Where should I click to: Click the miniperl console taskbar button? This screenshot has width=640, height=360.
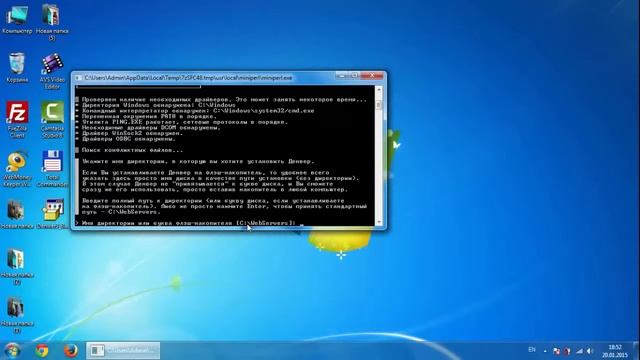123,351
